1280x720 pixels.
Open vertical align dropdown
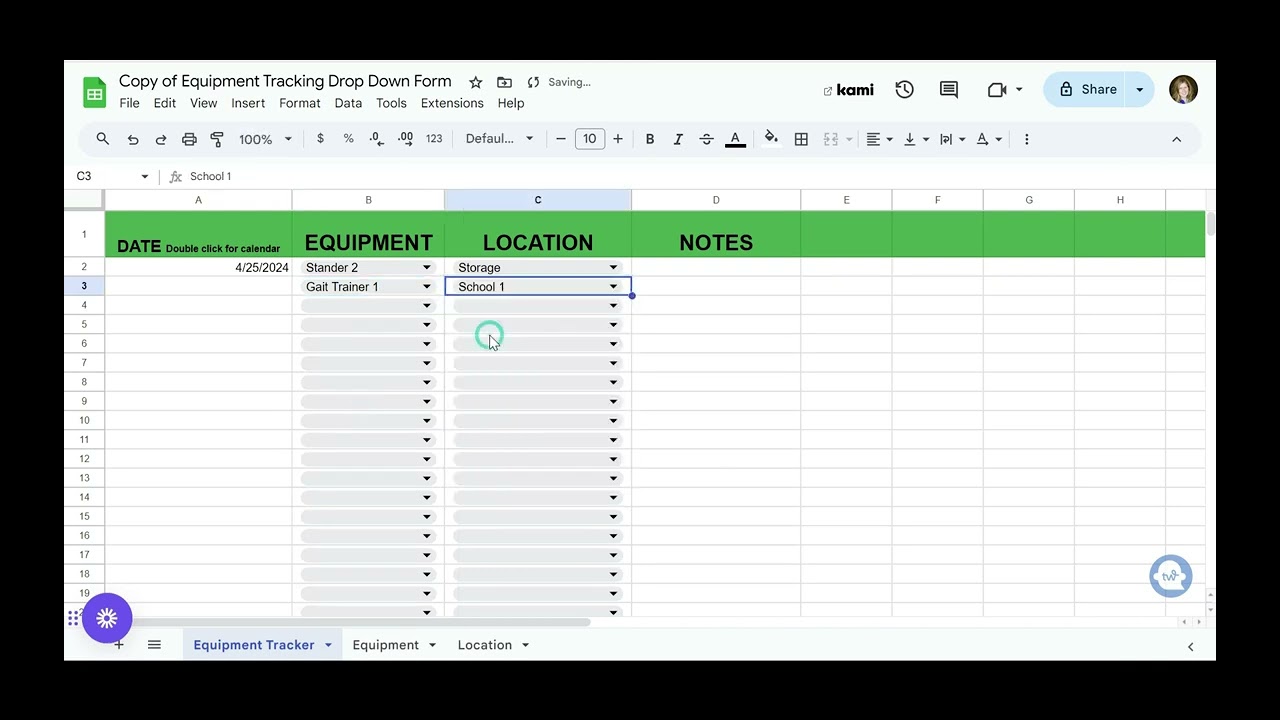[x=916, y=139]
